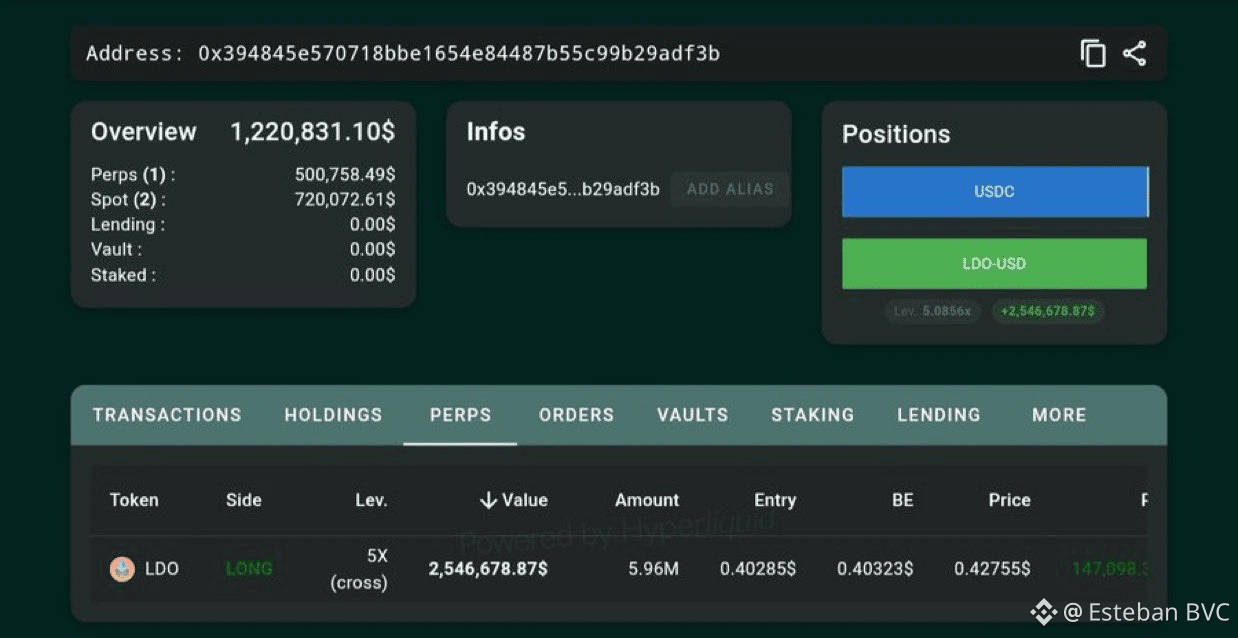
Task: Open the TRANSACTIONS tab
Action: click(x=167, y=415)
